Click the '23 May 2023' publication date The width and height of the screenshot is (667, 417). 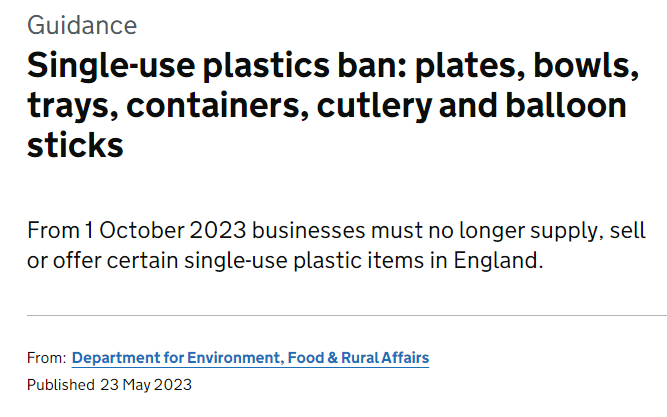click(x=146, y=385)
